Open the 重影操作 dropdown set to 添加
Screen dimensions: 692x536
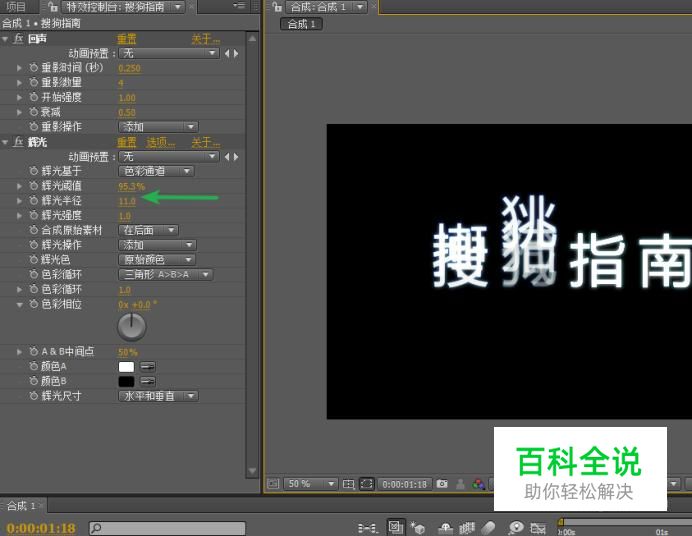point(158,127)
